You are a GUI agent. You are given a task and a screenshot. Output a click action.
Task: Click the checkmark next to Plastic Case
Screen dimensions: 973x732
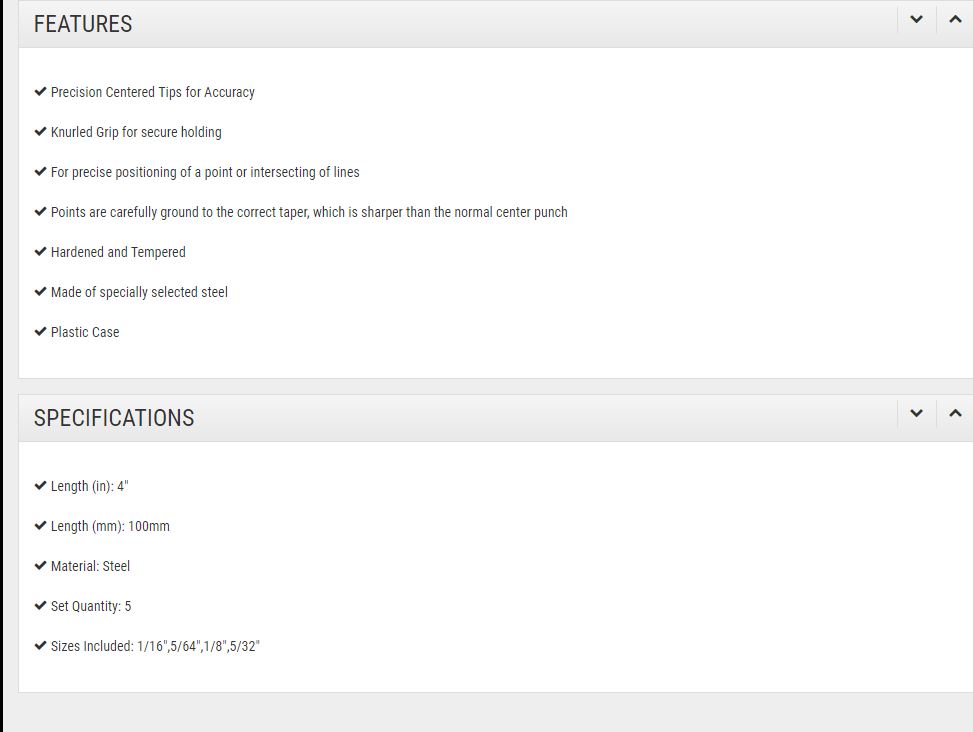tap(41, 332)
